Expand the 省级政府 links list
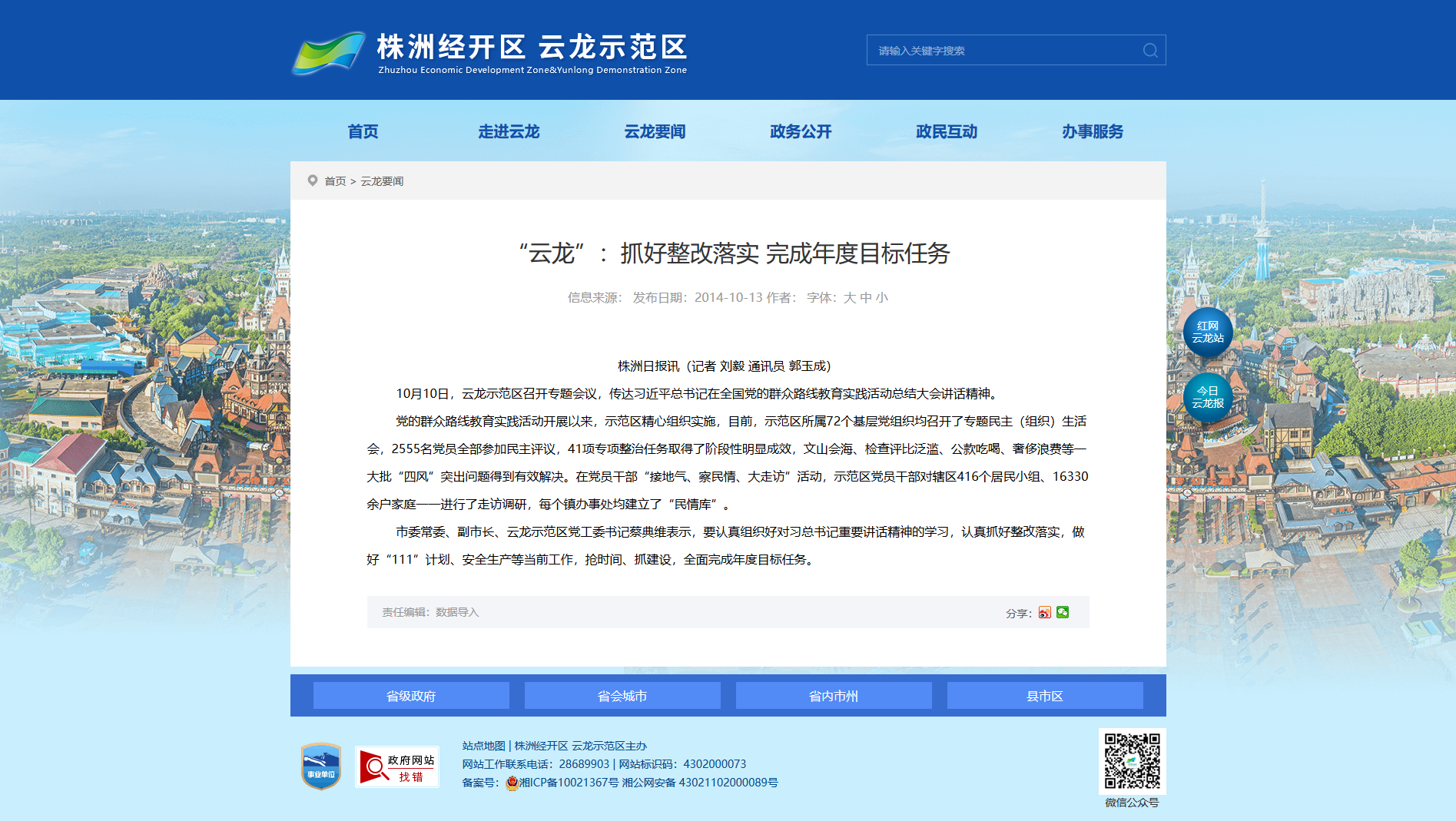The width and height of the screenshot is (1456, 821). click(x=411, y=696)
